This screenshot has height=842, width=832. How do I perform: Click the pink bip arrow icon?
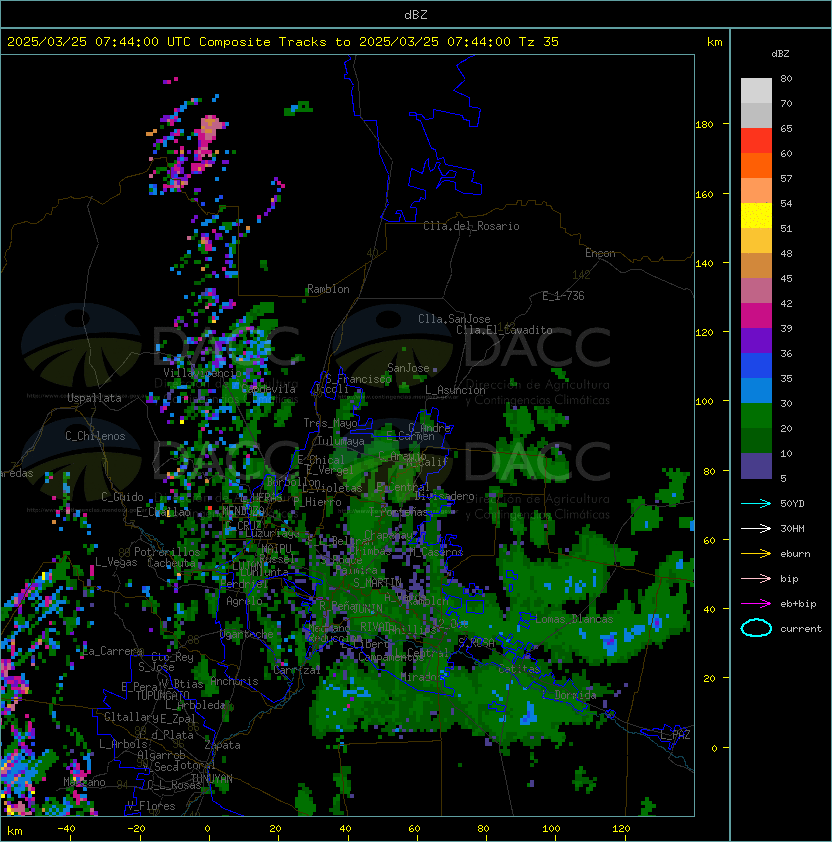coord(756,578)
